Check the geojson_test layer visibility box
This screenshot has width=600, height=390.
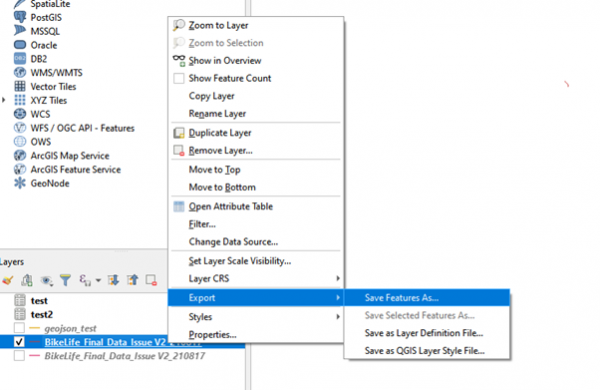[19, 328]
